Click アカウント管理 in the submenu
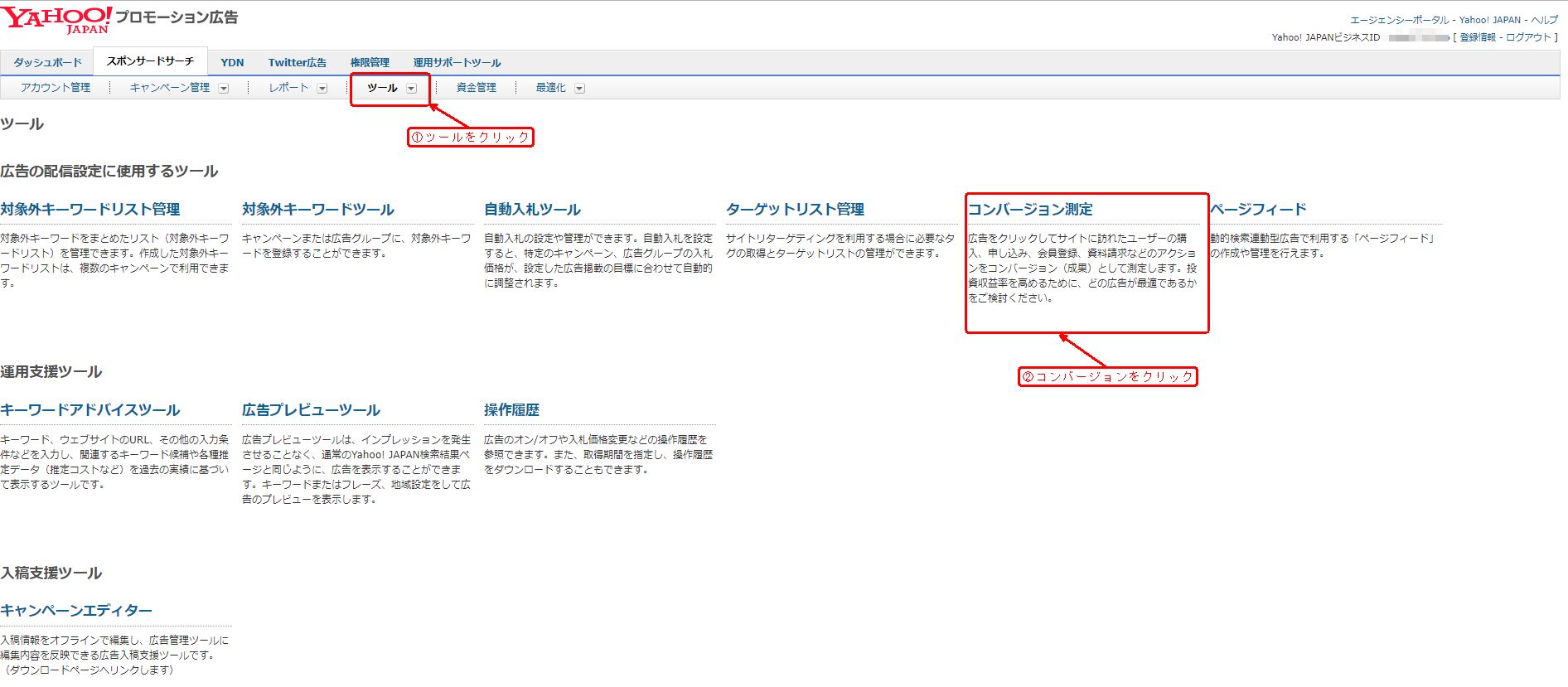The width and height of the screenshot is (1568, 687). point(56,88)
